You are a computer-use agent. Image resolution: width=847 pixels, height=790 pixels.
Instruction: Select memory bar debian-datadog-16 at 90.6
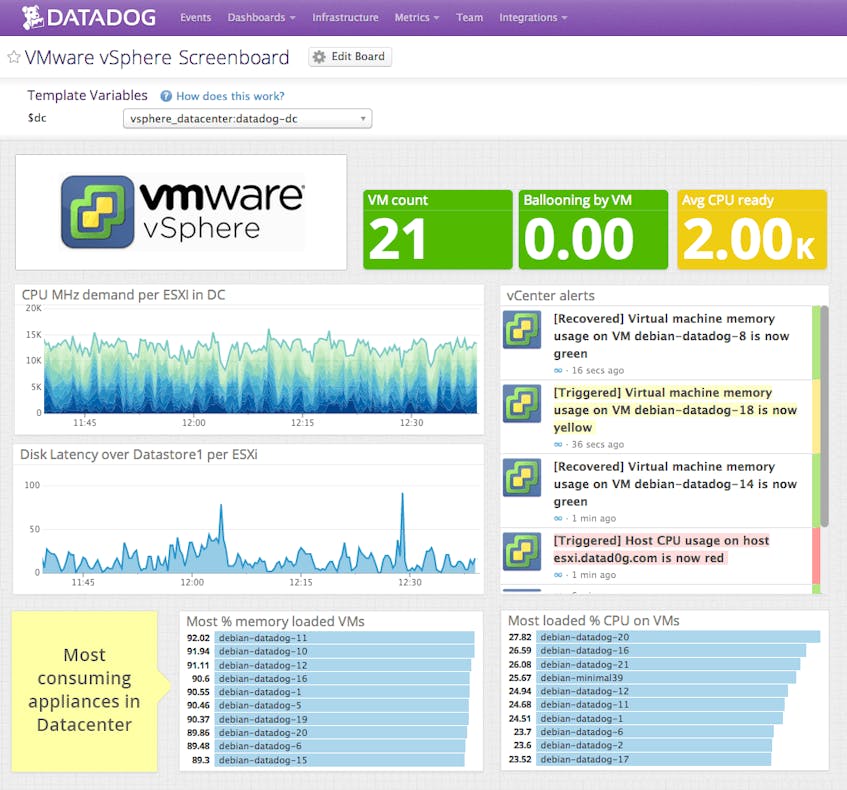pyautogui.click(x=342, y=678)
